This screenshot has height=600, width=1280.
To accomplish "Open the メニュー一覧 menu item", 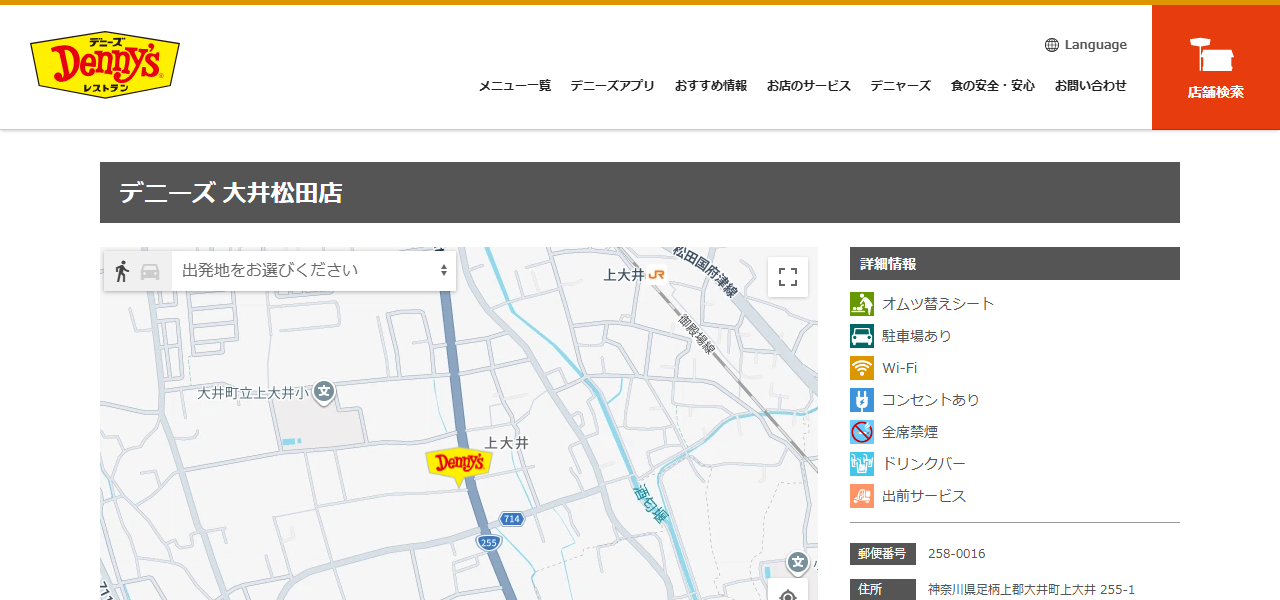I will 514,86.
